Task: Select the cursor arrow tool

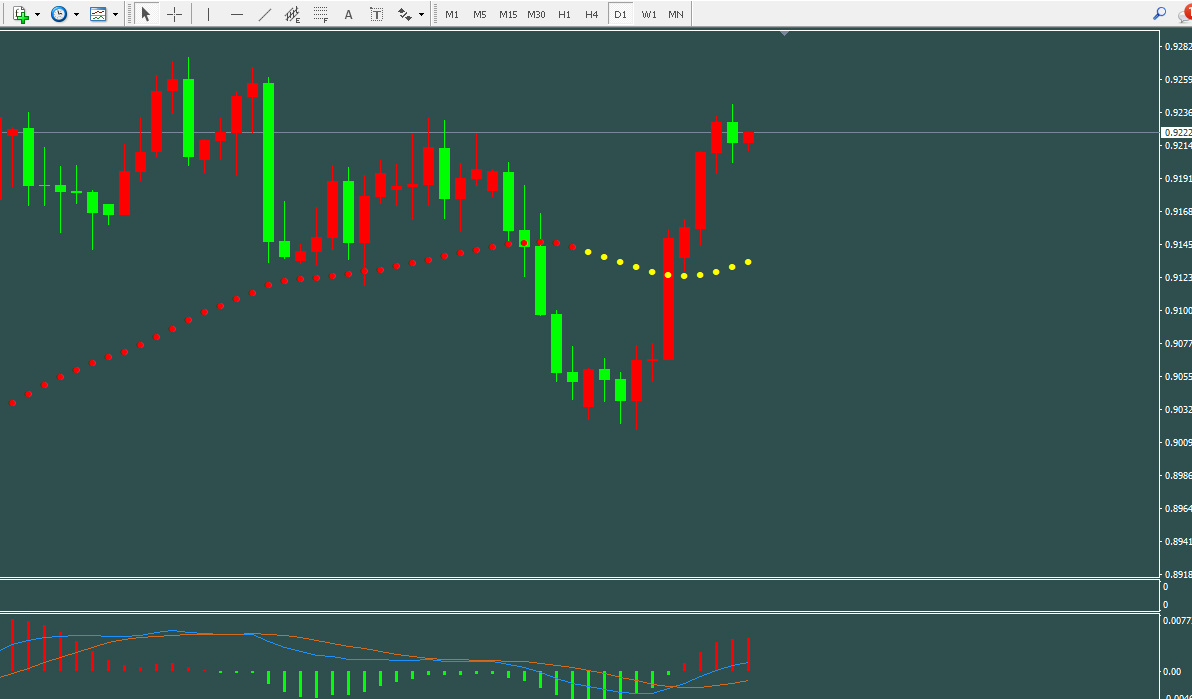Action: [146, 14]
